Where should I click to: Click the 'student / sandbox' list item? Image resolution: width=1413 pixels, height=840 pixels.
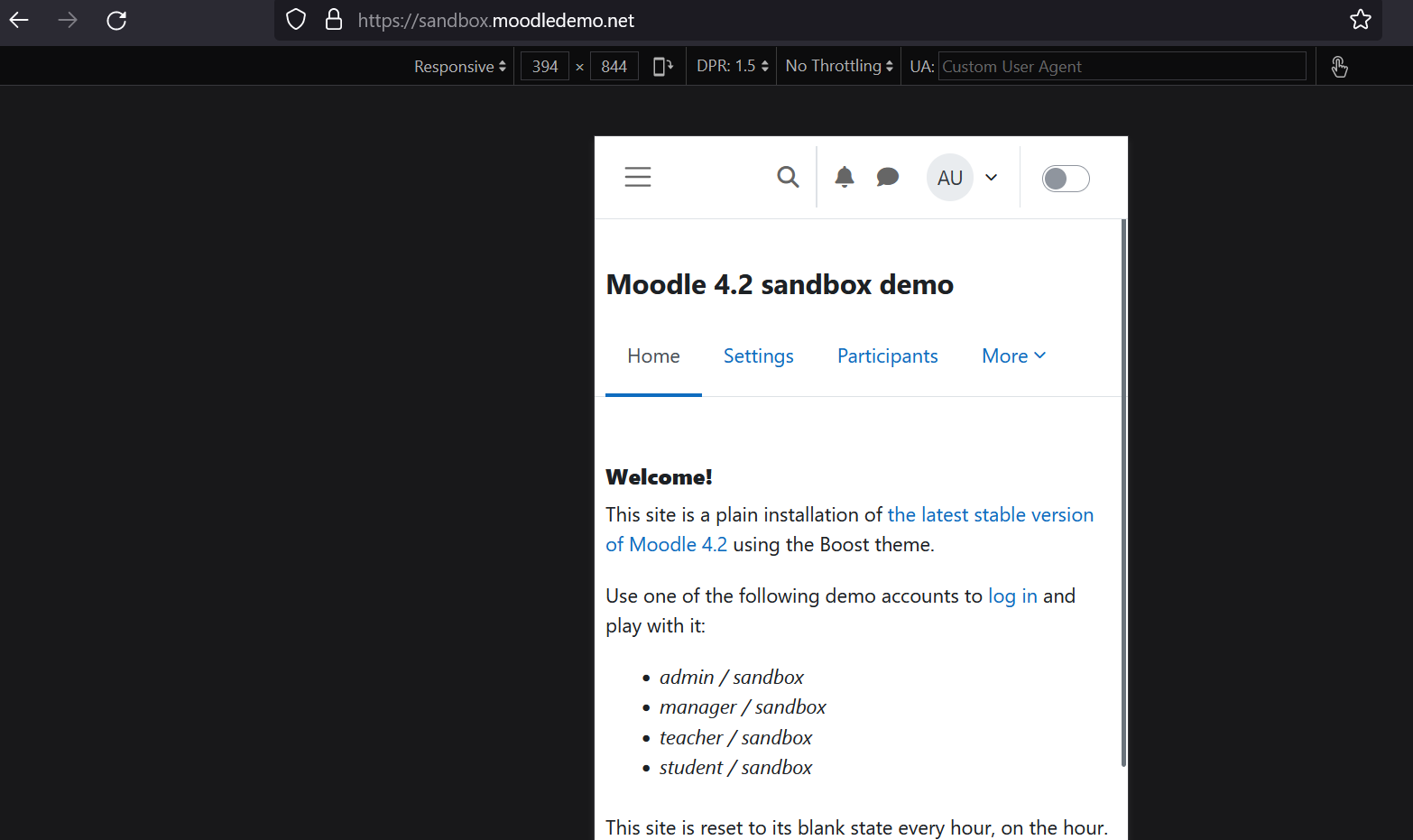735,767
